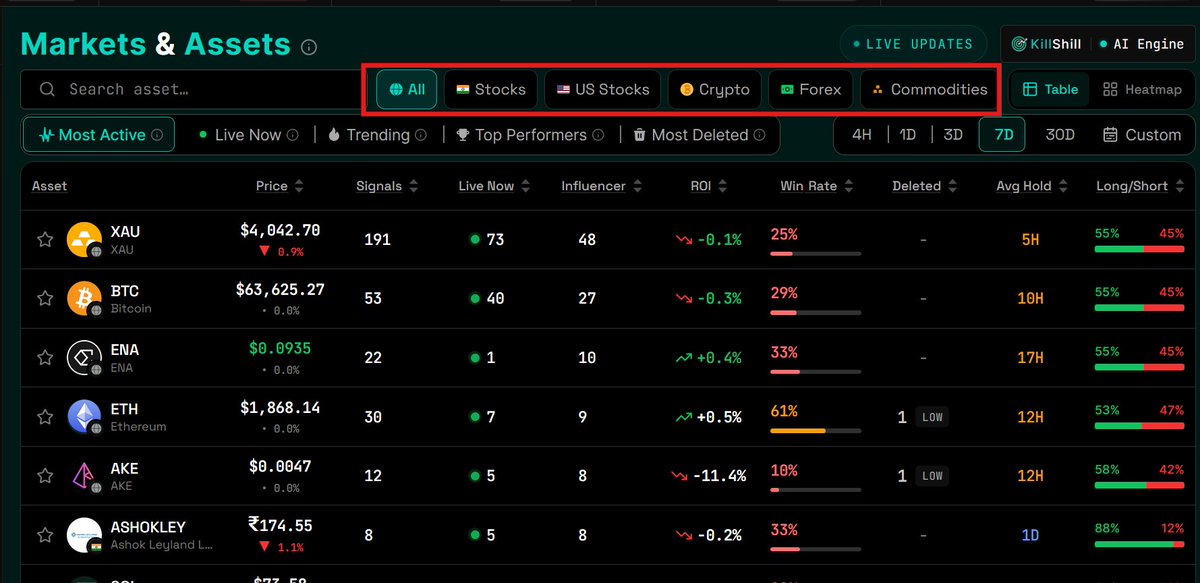
Task: Star the ASHOKLEY asset as favorite
Action: pos(44,535)
